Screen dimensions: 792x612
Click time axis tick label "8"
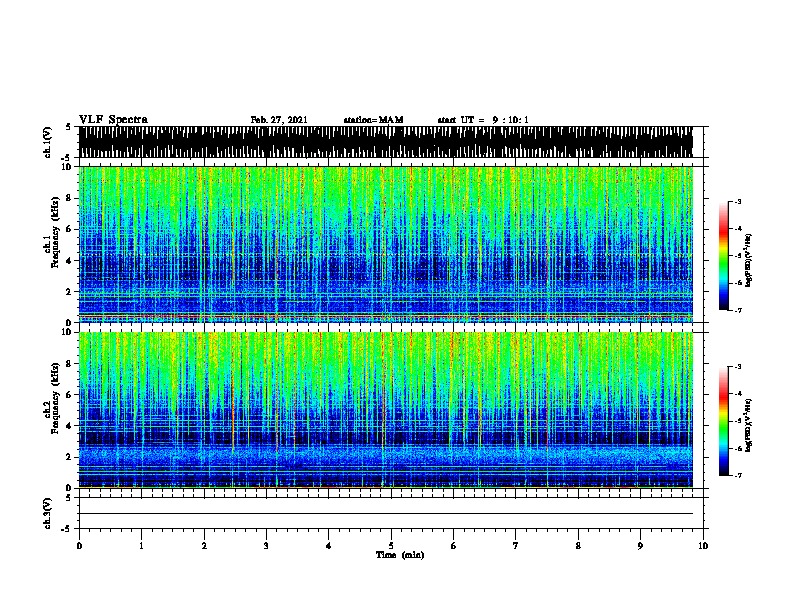[578, 545]
